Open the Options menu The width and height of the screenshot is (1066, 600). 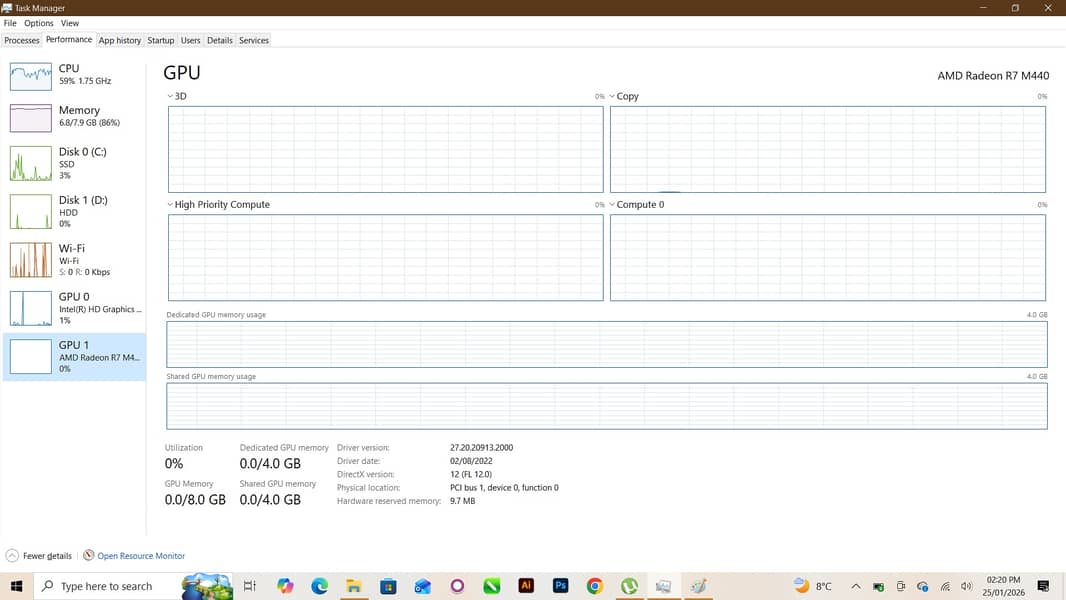click(x=39, y=23)
